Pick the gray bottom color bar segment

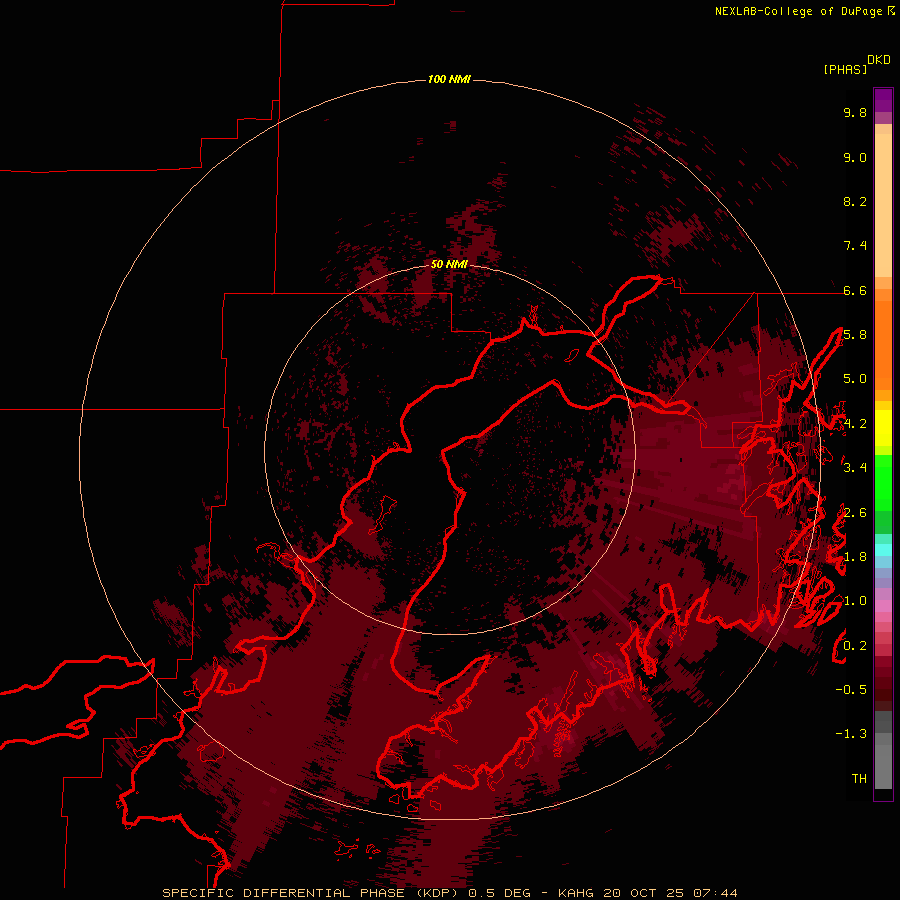[x=883, y=761]
